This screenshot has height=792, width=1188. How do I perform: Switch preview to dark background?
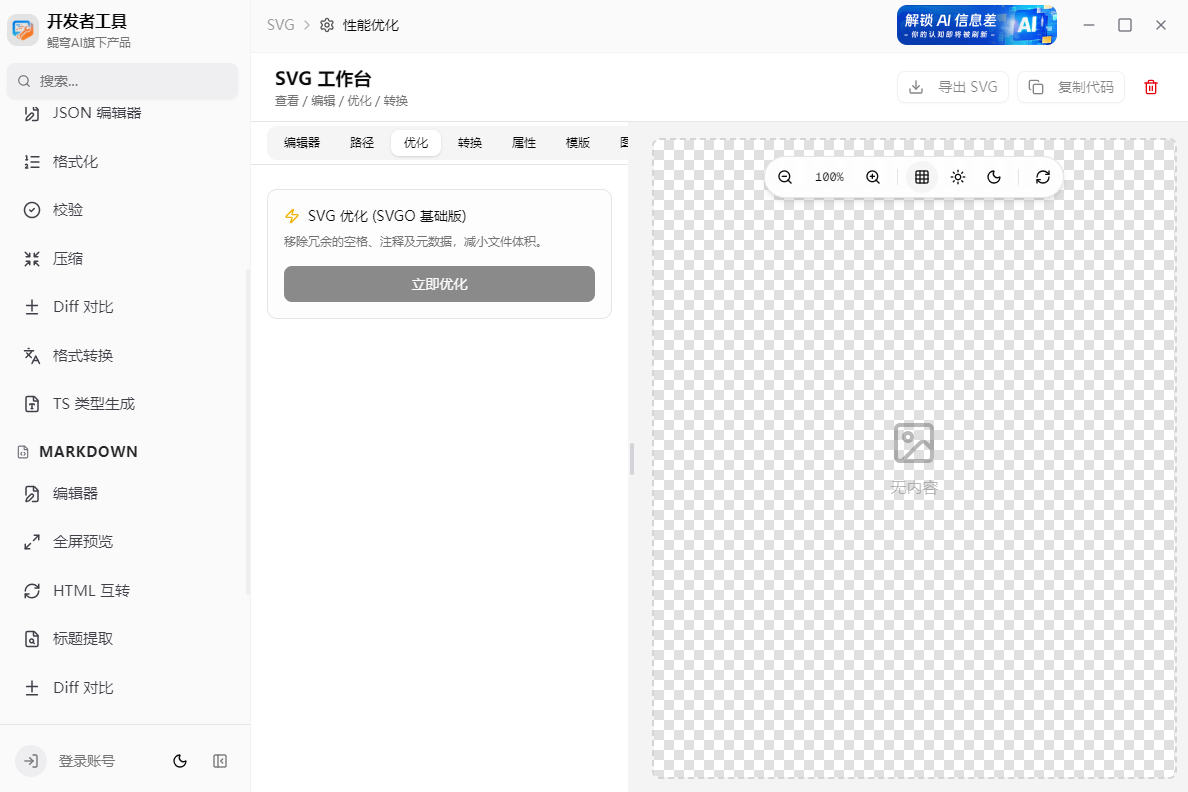pos(993,176)
